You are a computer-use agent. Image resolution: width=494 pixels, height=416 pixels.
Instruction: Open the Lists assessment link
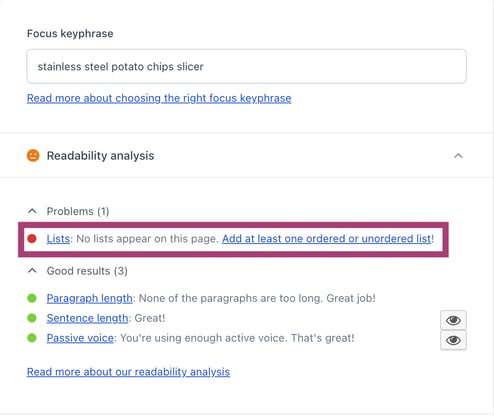click(58, 239)
